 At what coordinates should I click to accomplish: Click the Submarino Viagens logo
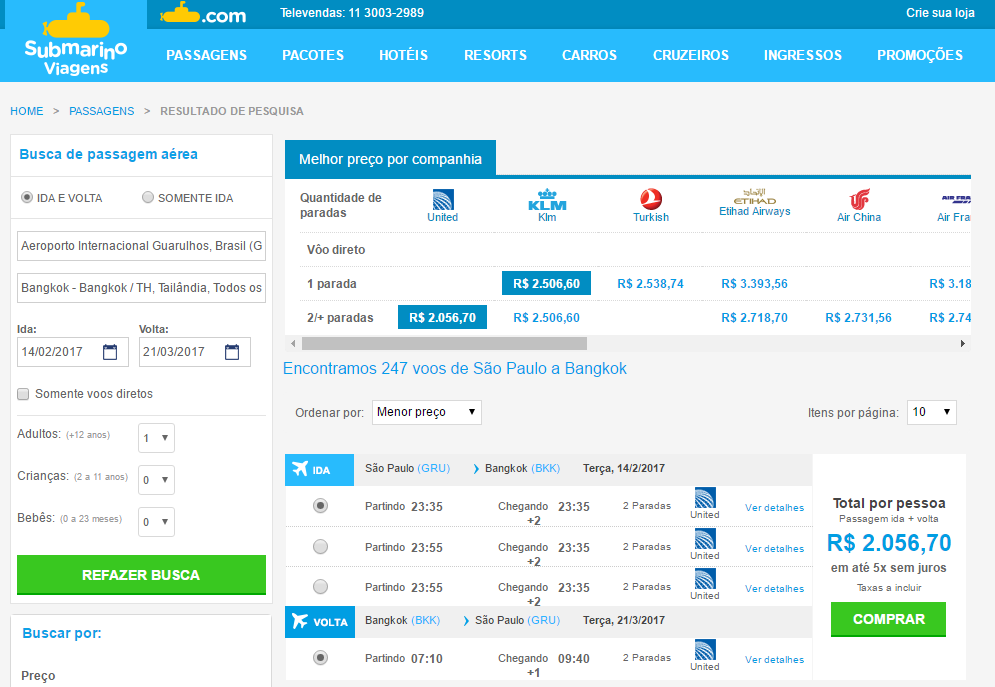(x=76, y=39)
